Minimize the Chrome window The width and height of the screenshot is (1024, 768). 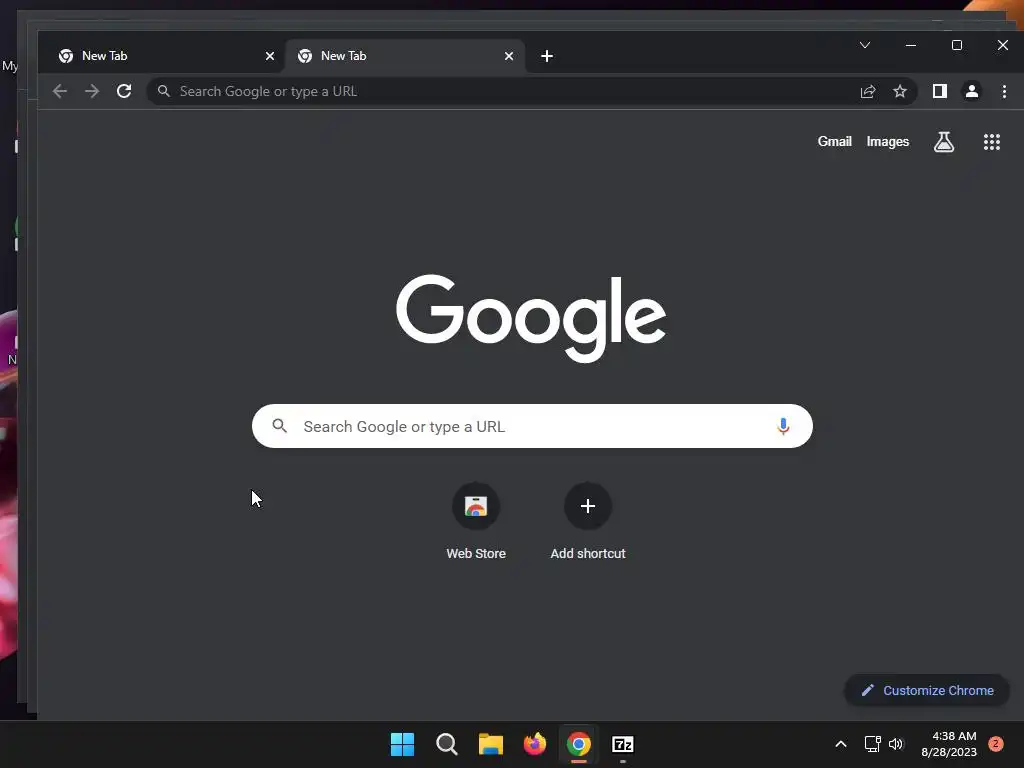coord(911,45)
